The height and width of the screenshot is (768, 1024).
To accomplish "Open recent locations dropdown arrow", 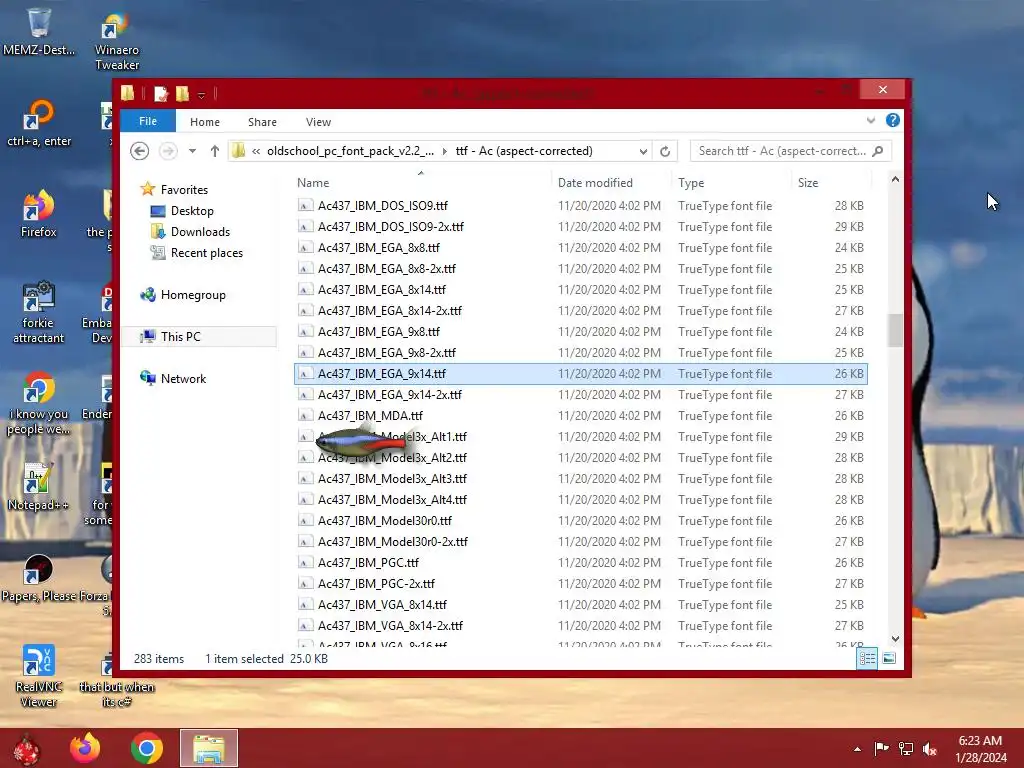I will [x=192, y=151].
